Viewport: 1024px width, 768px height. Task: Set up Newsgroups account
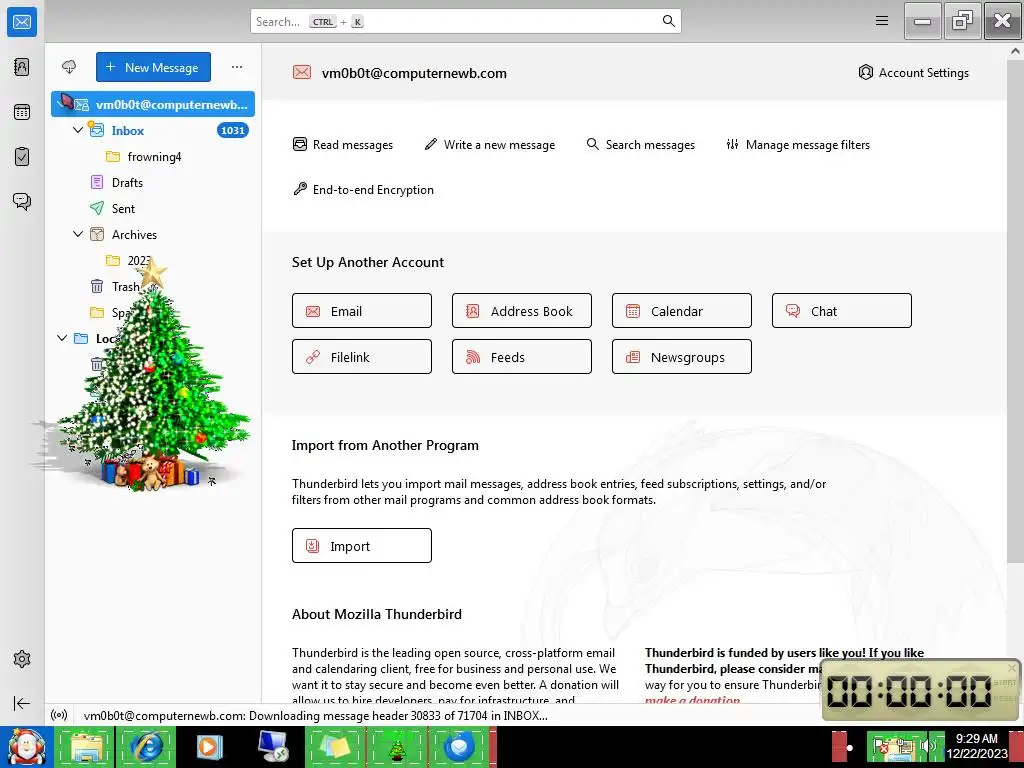(x=682, y=357)
